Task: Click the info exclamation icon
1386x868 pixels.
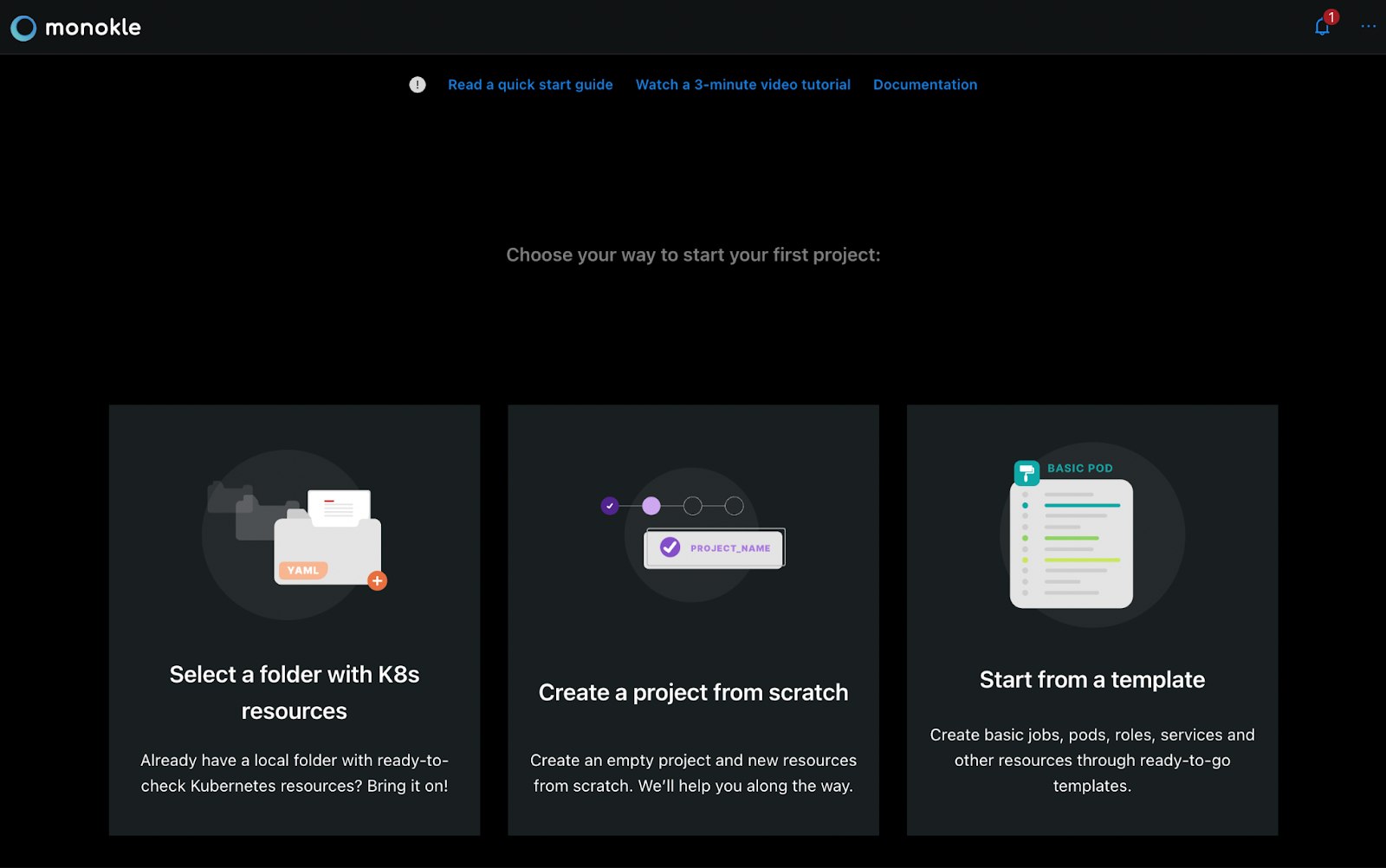Action: click(418, 85)
